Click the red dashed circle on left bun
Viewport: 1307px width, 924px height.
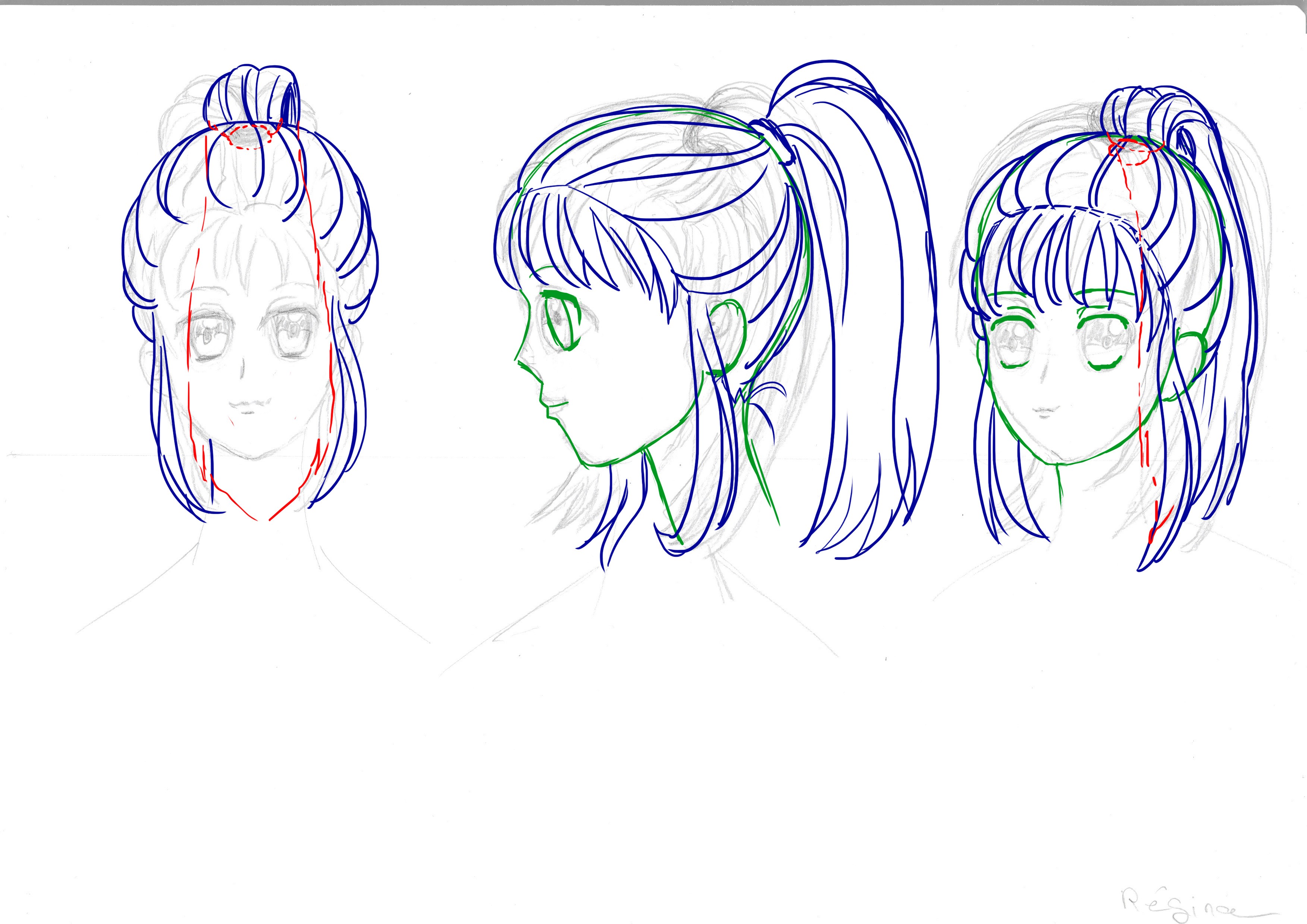247,137
